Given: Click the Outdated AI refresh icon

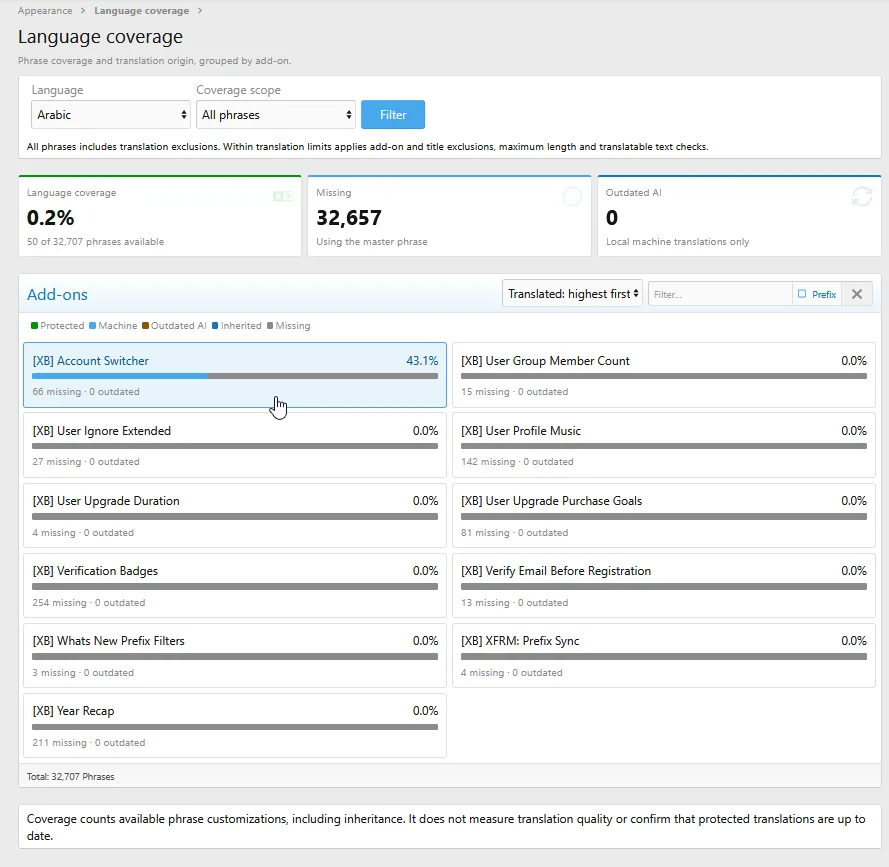Looking at the screenshot, I should click(x=862, y=197).
